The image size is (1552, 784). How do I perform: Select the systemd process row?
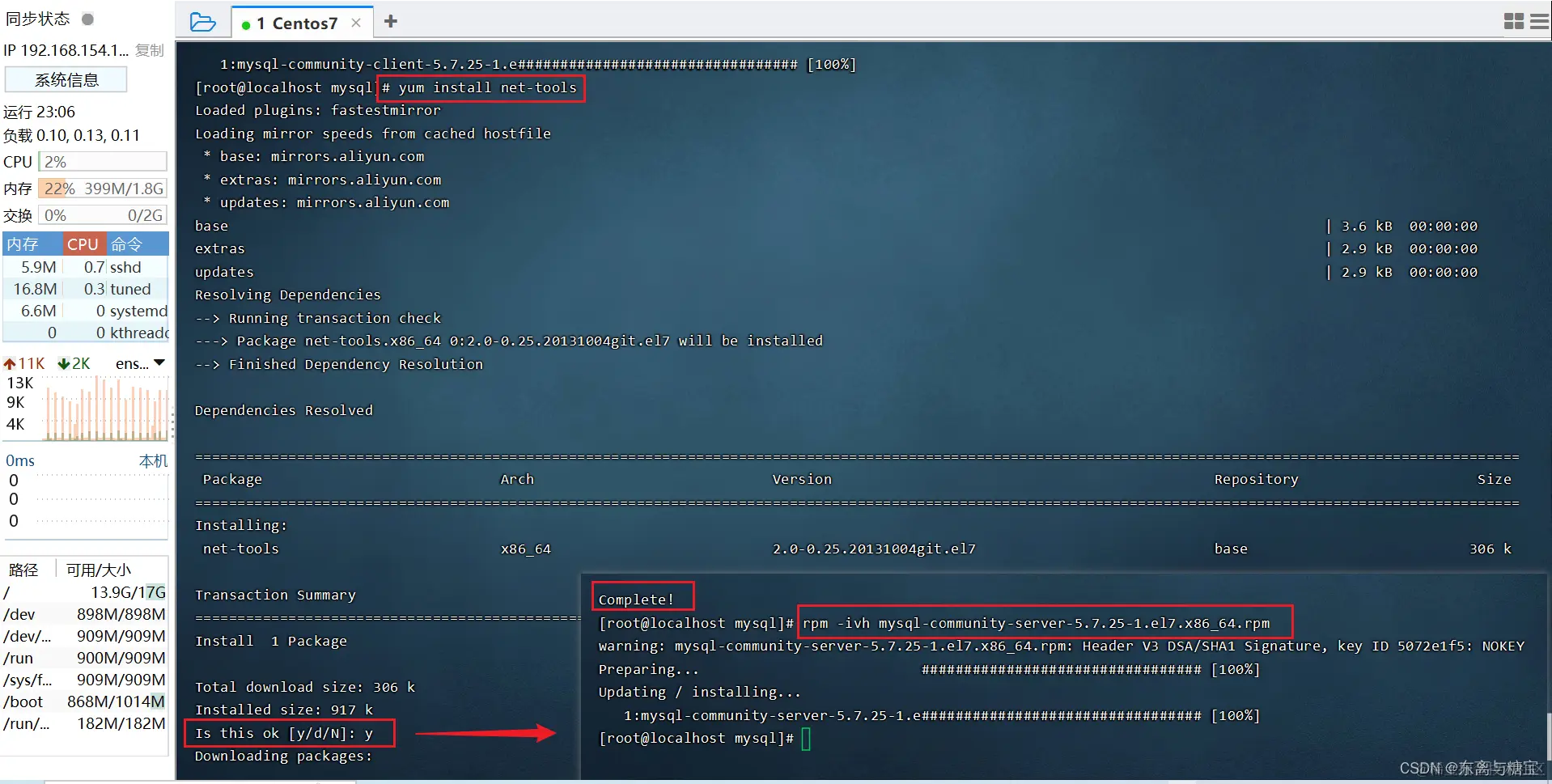[86, 311]
